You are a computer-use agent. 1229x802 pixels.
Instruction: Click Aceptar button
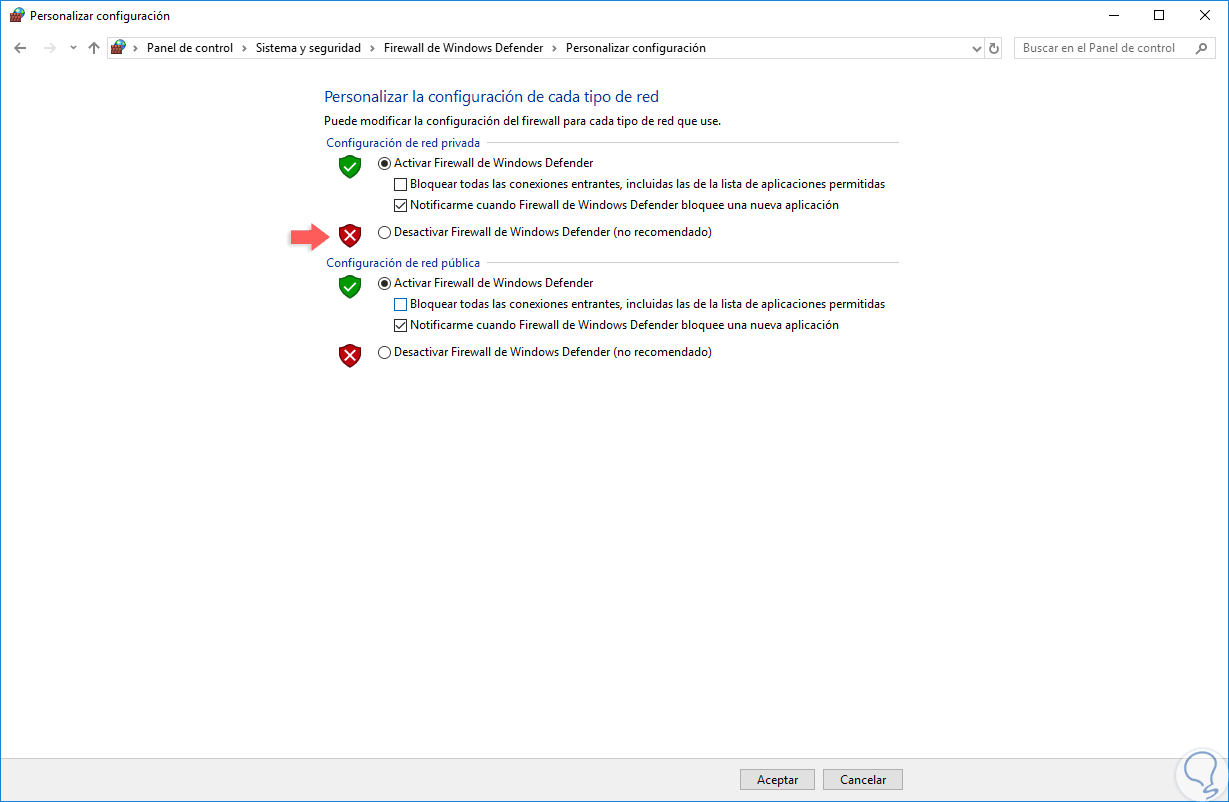click(777, 779)
